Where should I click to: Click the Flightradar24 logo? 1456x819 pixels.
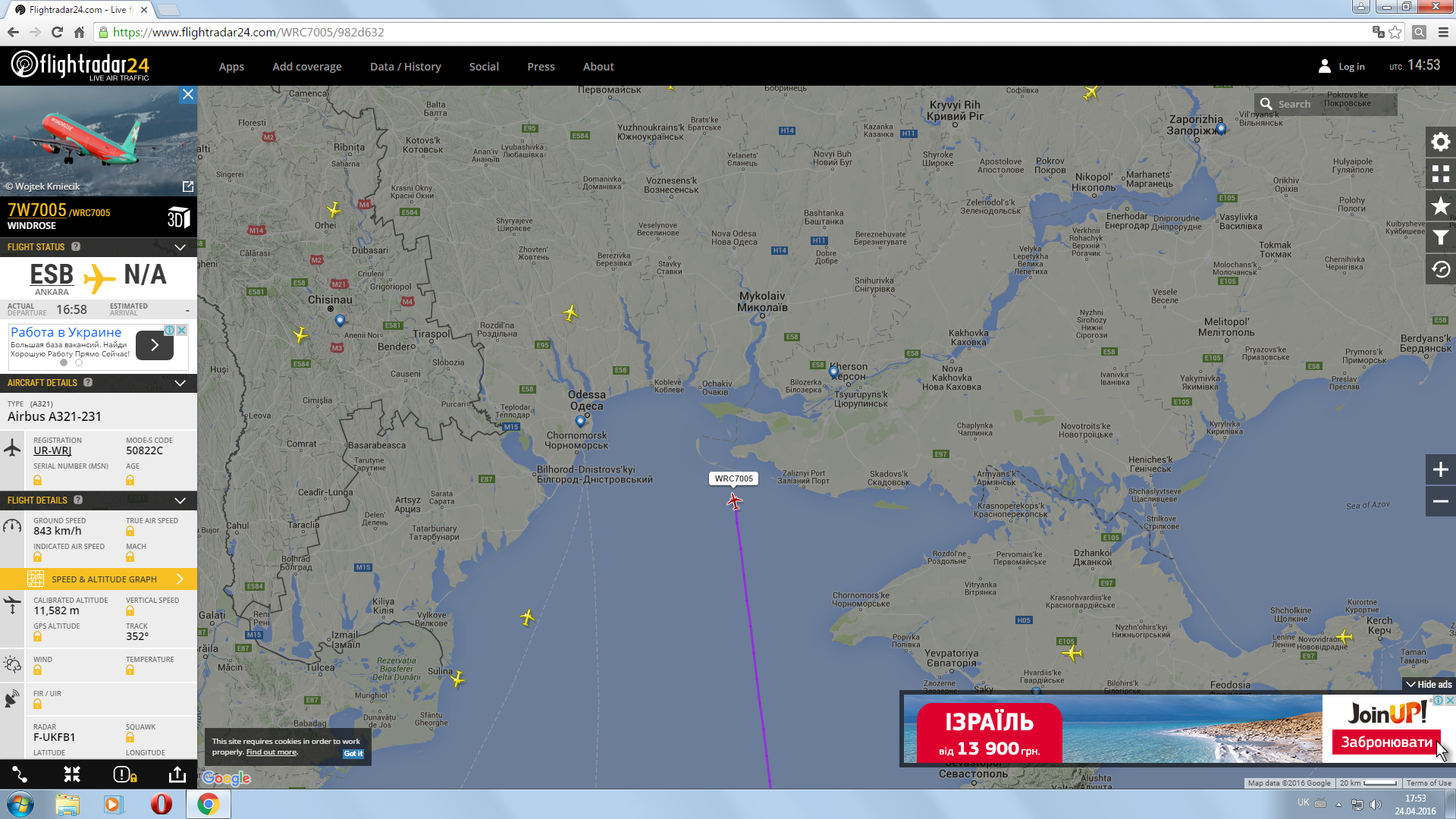point(80,66)
